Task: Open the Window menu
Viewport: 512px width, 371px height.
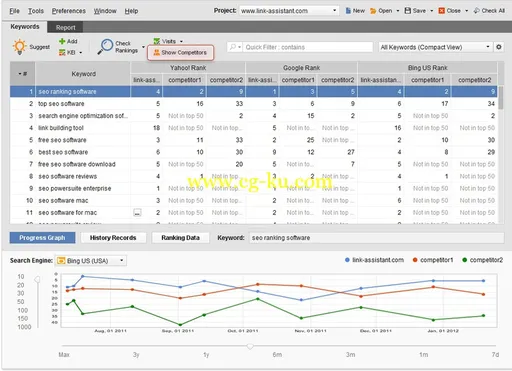Action: (x=105, y=11)
